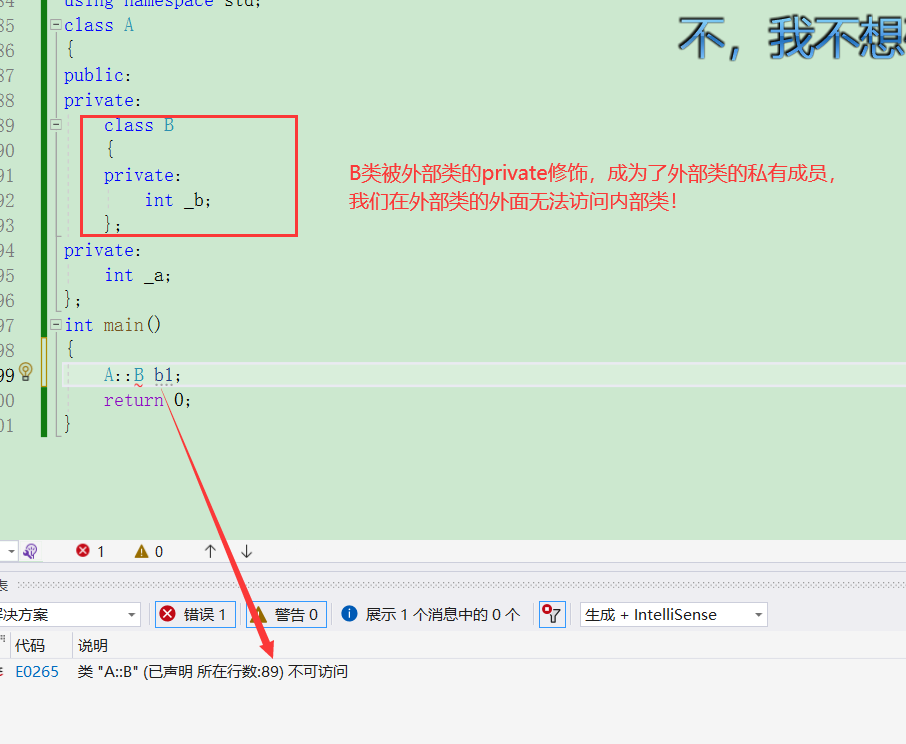Image resolution: width=906 pixels, height=744 pixels.
Task: Click the feedback icon left of the error indicators
Action: (30, 550)
